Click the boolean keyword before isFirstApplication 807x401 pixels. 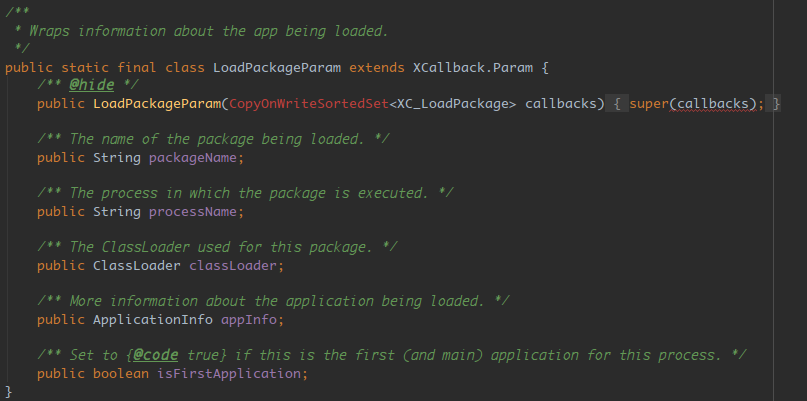(121, 374)
